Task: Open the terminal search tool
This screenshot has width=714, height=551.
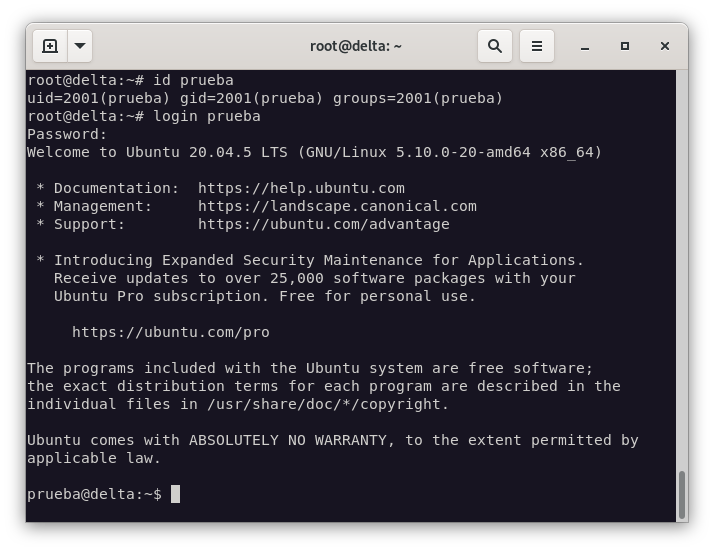Action: click(494, 45)
